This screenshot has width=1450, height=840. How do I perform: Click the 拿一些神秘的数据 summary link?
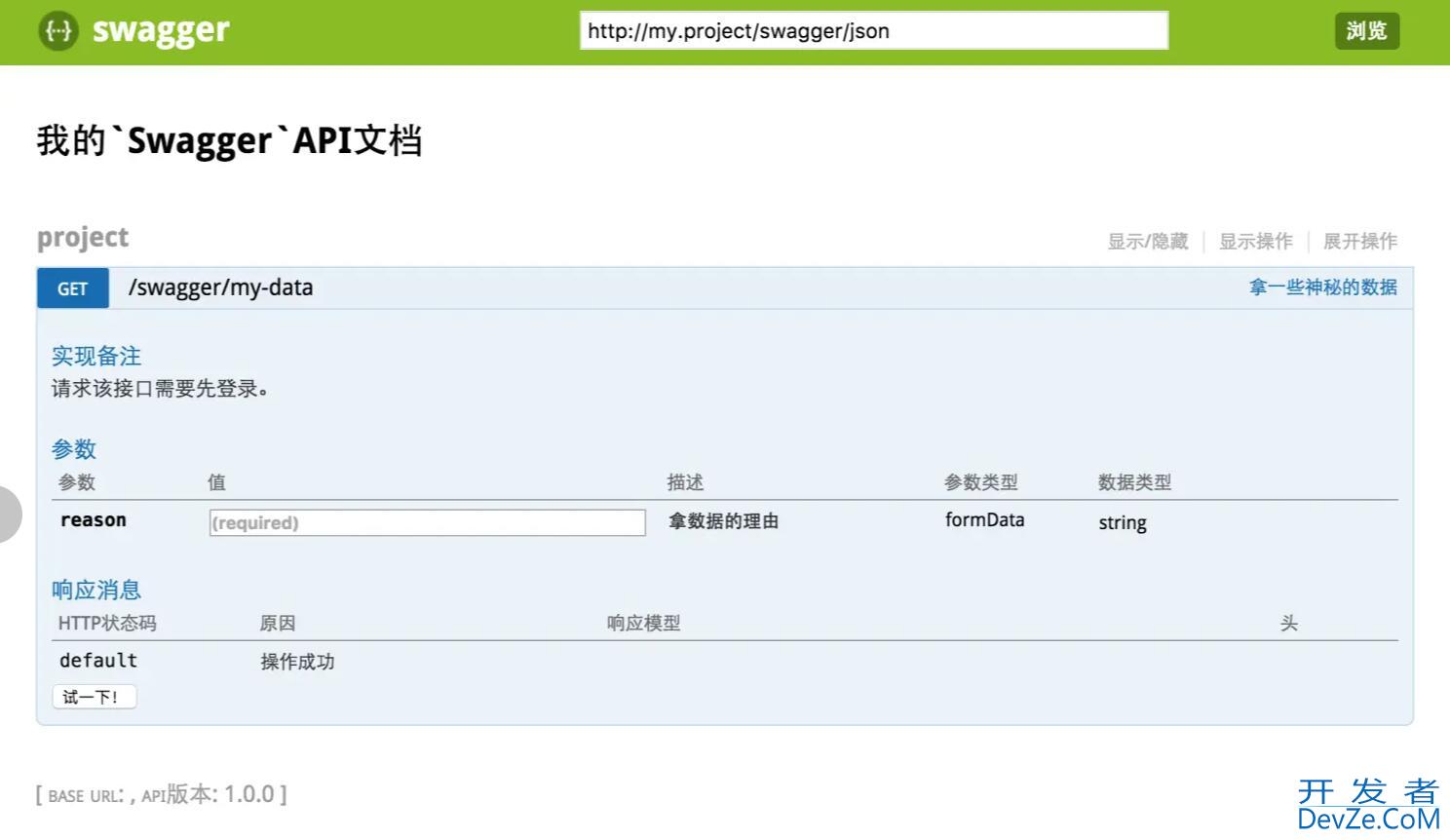(x=1322, y=286)
